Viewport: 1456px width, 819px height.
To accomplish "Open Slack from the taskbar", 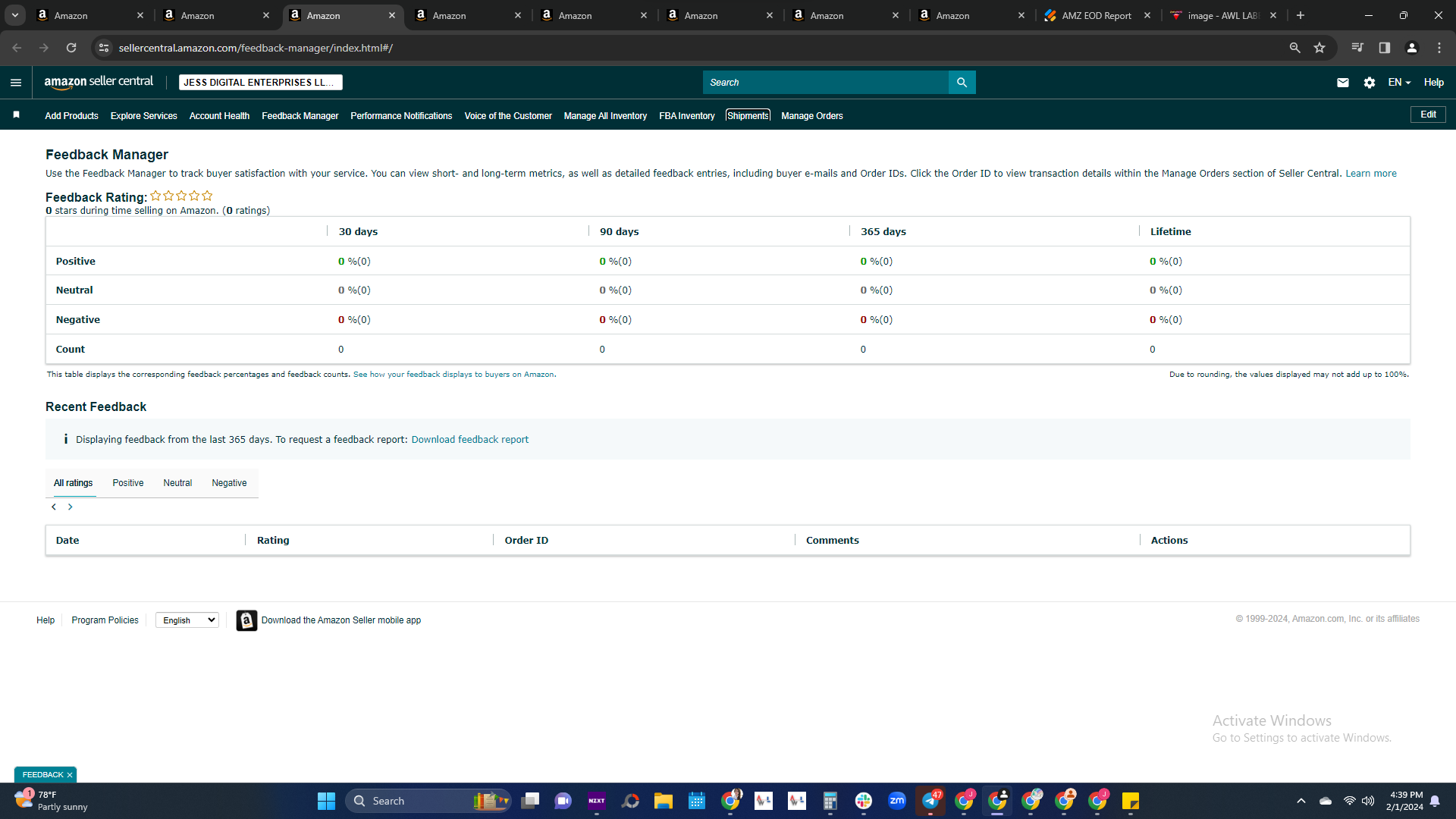I will click(x=864, y=801).
